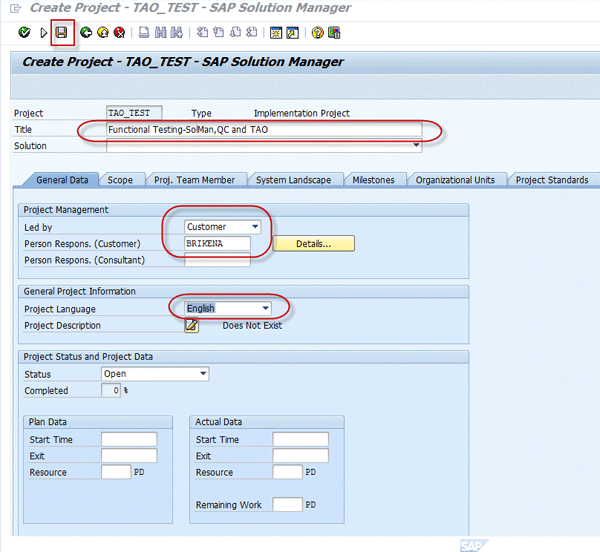The height and width of the screenshot is (552, 600).
Task: Click the 'Implementation Project' type text
Action: (302, 113)
